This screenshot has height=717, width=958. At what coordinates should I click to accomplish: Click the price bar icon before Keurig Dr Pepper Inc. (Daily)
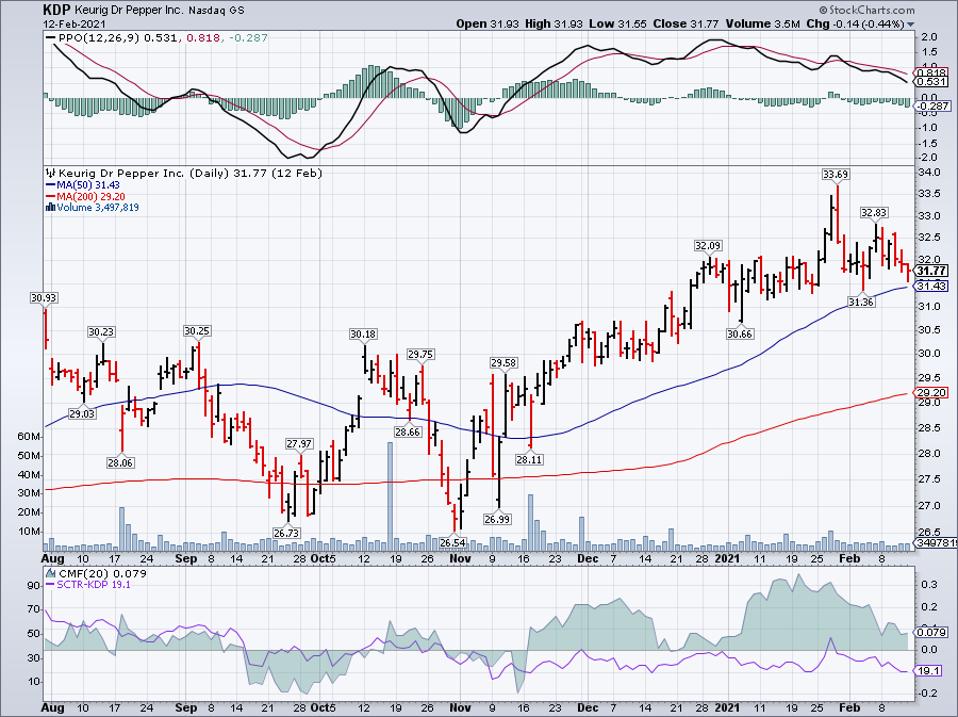click(x=51, y=173)
